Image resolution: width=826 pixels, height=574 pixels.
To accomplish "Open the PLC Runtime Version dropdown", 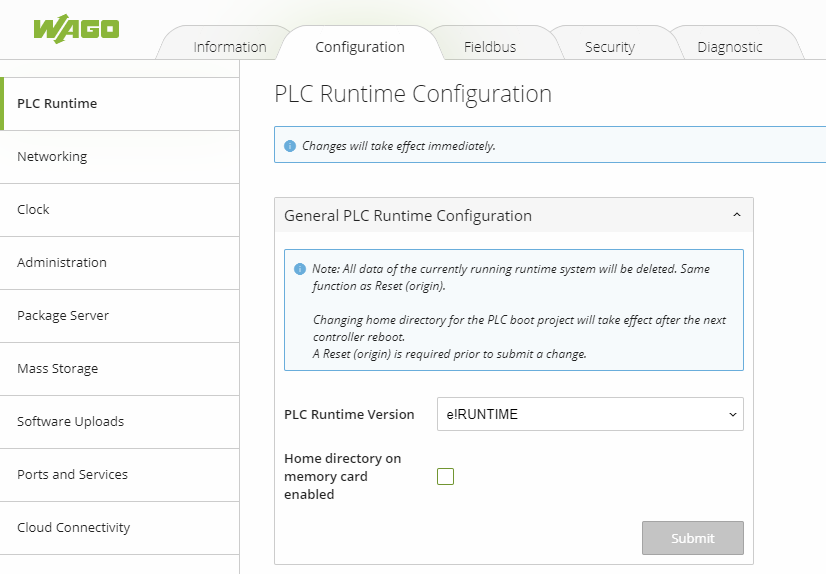I will pyautogui.click(x=590, y=414).
